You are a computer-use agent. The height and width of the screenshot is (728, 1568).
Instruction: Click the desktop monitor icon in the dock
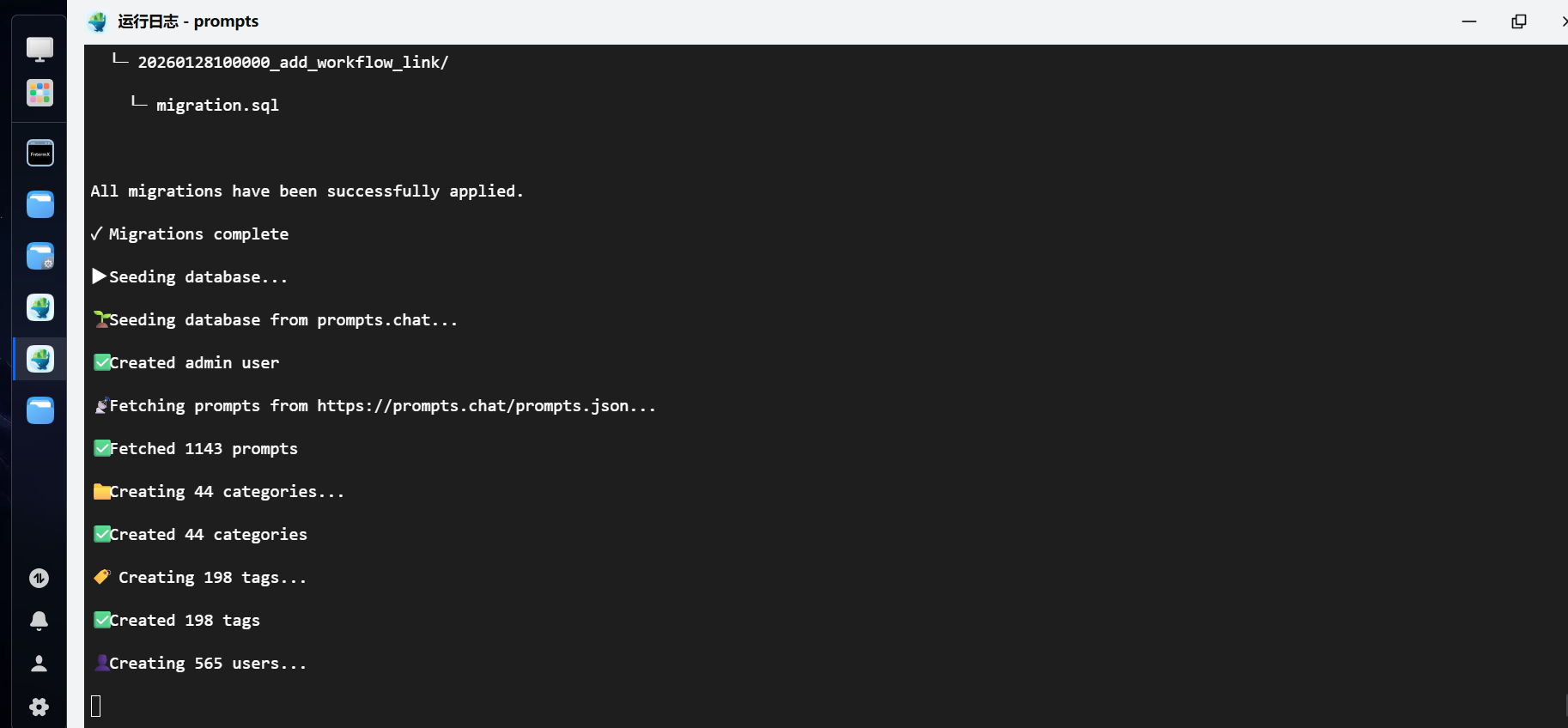[40, 49]
